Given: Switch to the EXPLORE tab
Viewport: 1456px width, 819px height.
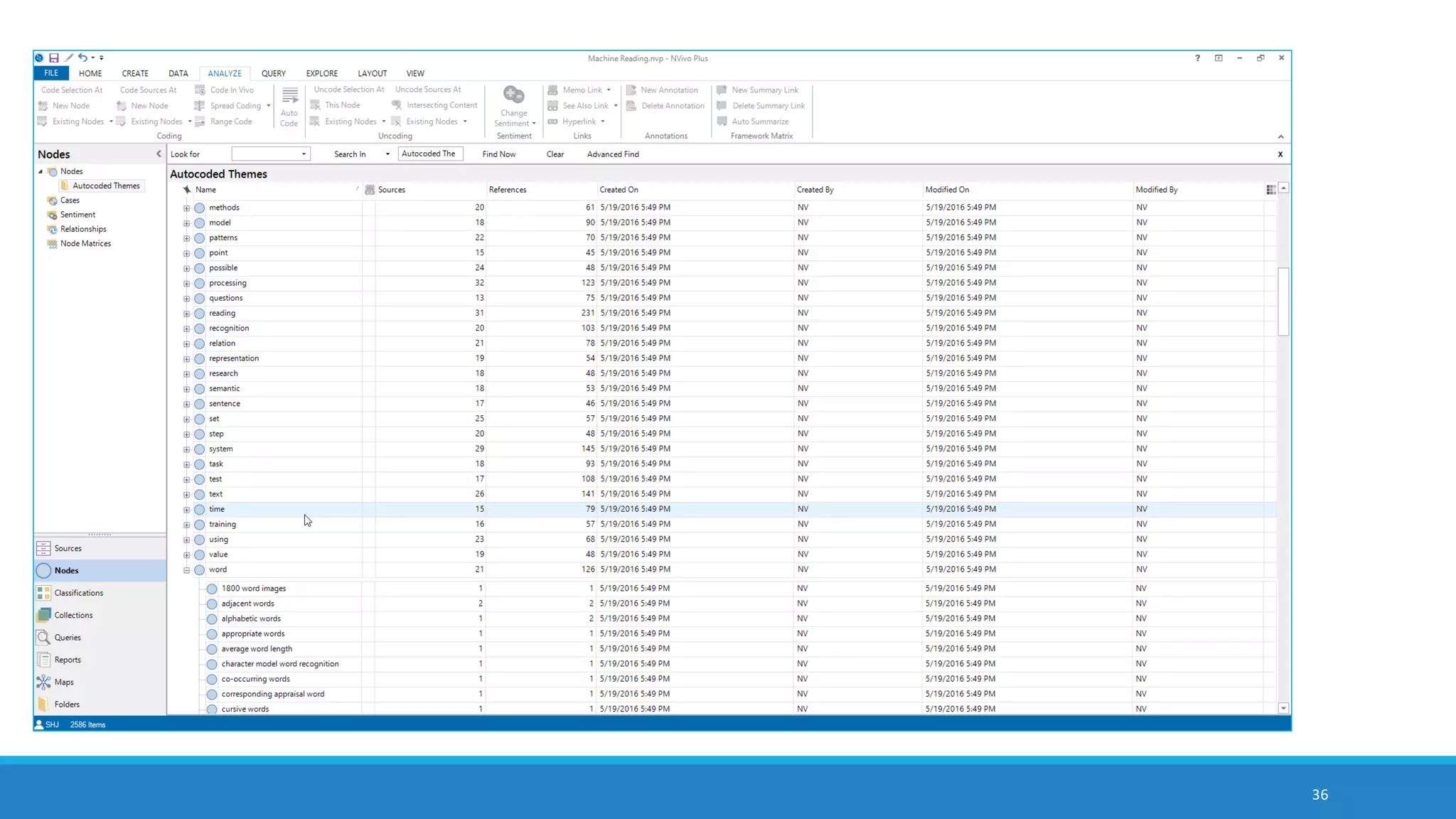Looking at the screenshot, I should point(322,73).
